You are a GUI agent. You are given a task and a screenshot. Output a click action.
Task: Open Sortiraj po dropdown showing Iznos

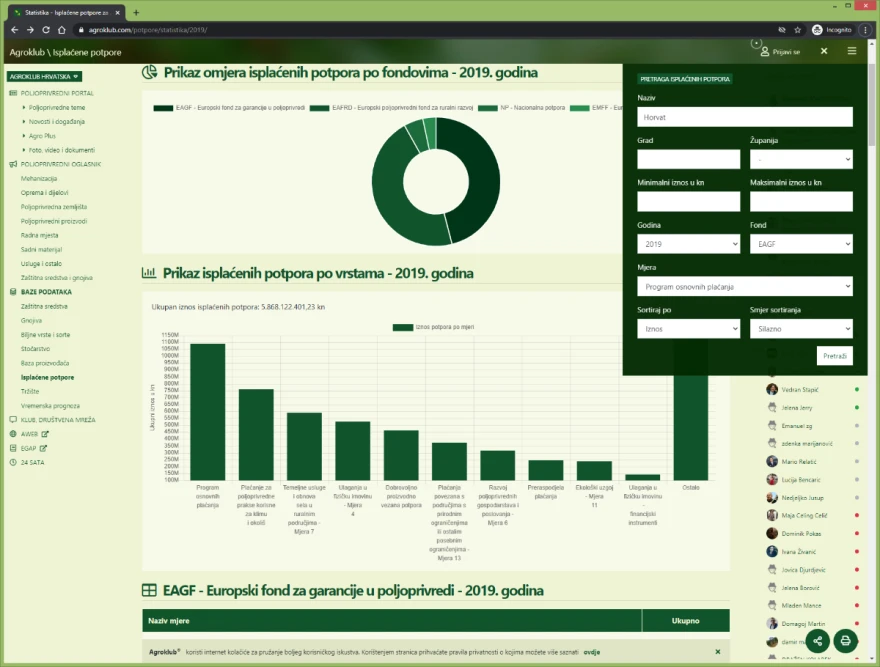[688, 329]
